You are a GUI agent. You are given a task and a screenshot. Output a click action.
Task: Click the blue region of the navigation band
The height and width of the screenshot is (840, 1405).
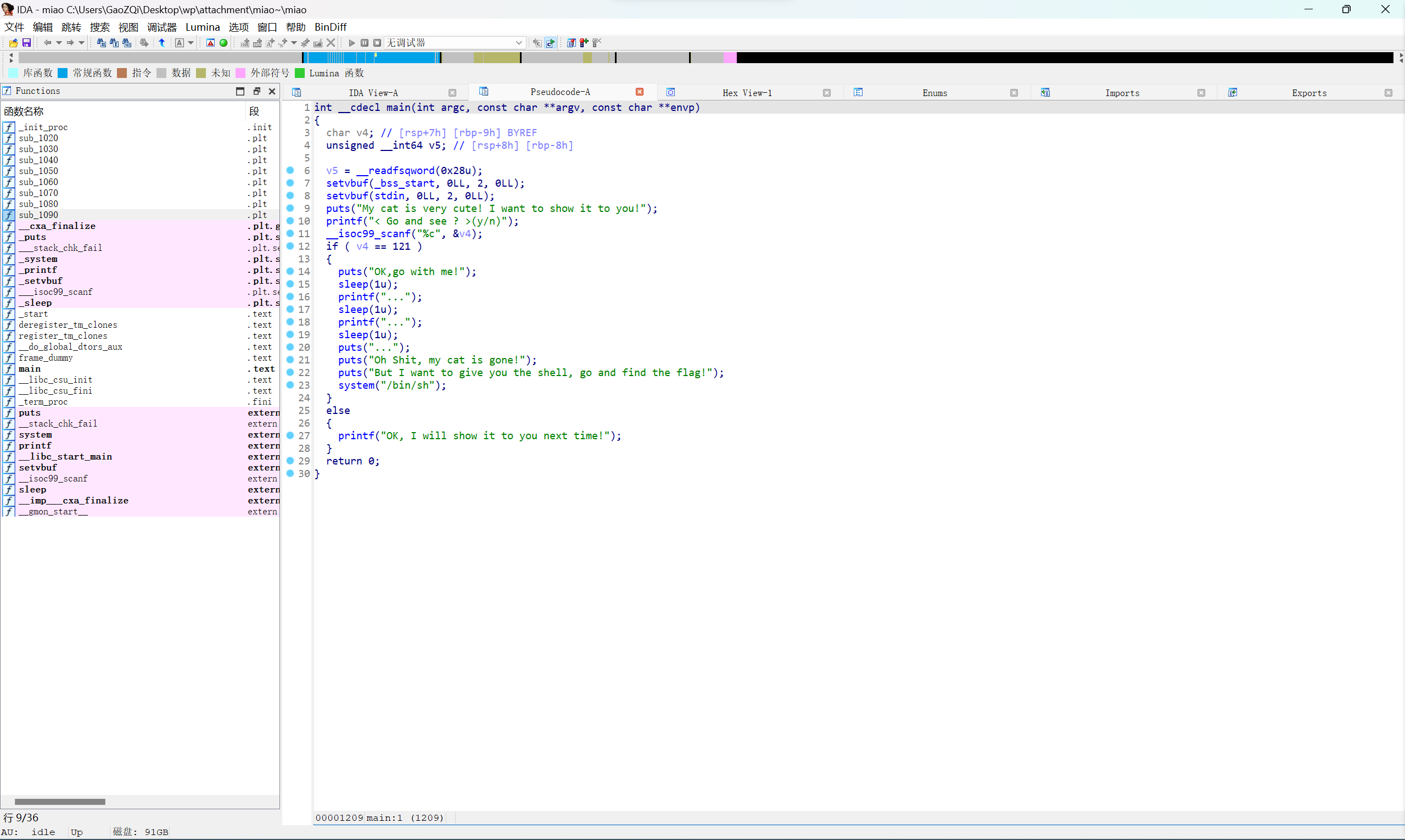371,57
